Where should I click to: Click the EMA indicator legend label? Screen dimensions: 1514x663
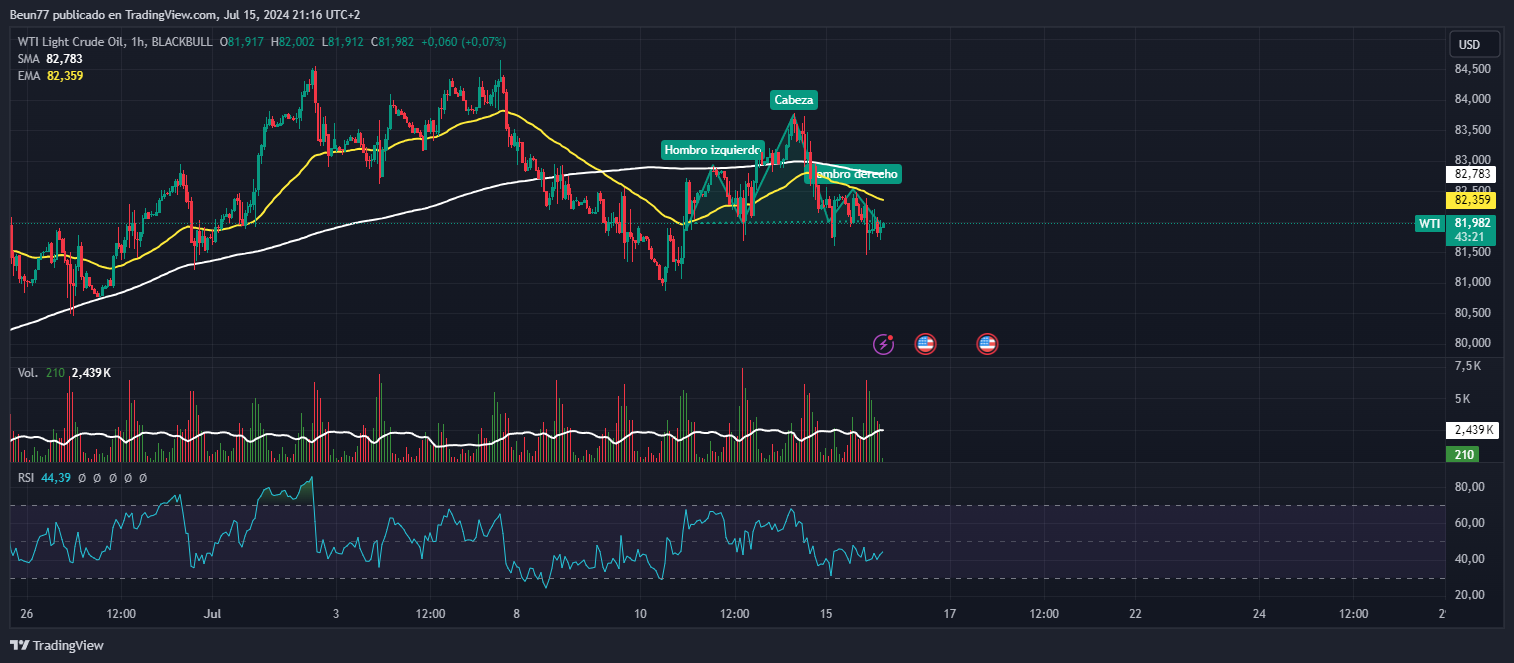(x=28, y=76)
